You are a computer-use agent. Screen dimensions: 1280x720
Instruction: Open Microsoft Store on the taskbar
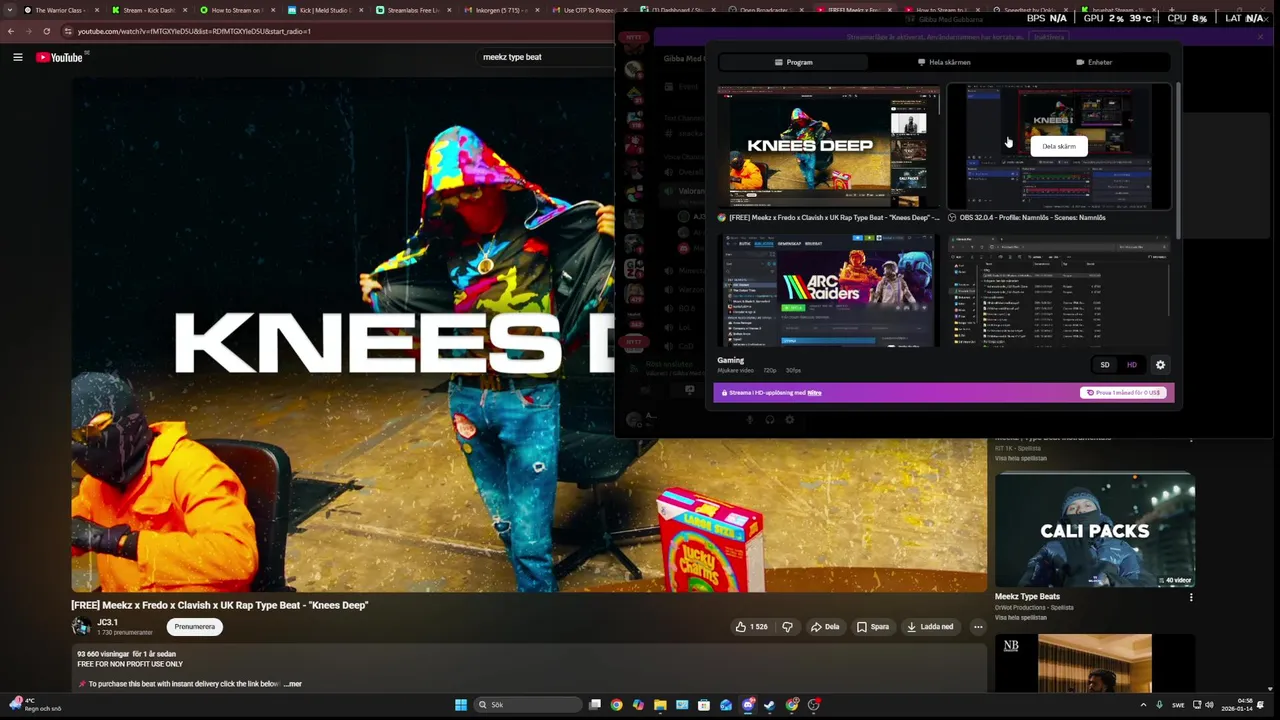[704, 705]
